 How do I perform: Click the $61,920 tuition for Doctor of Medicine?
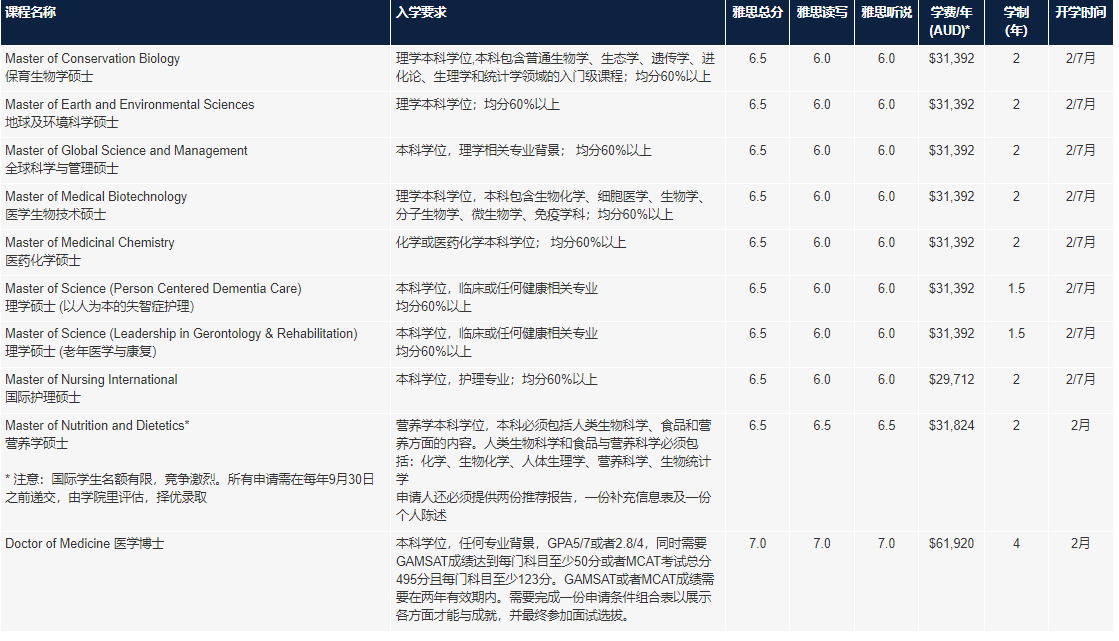pos(951,544)
